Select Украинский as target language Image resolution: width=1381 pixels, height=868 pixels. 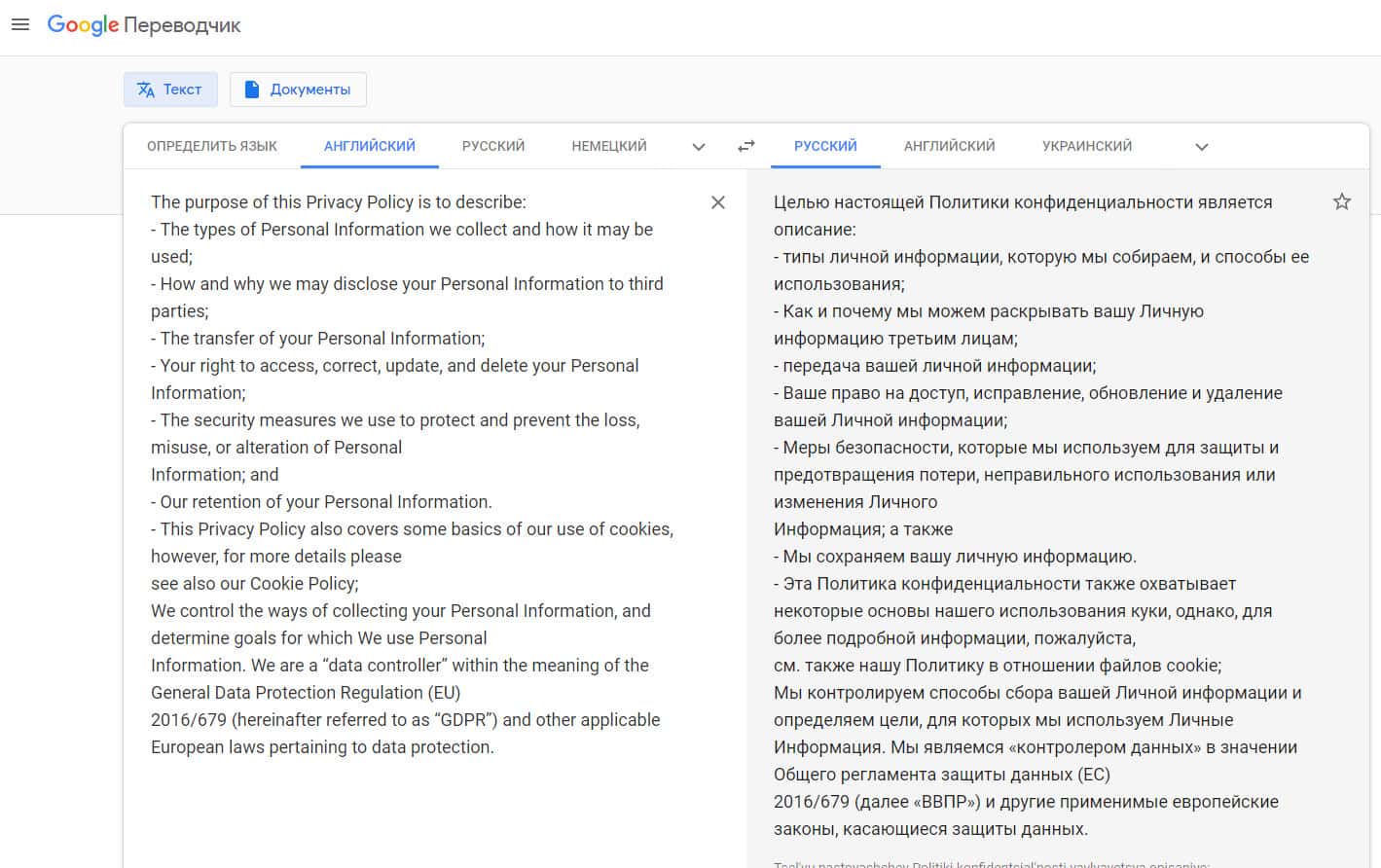1086,146
